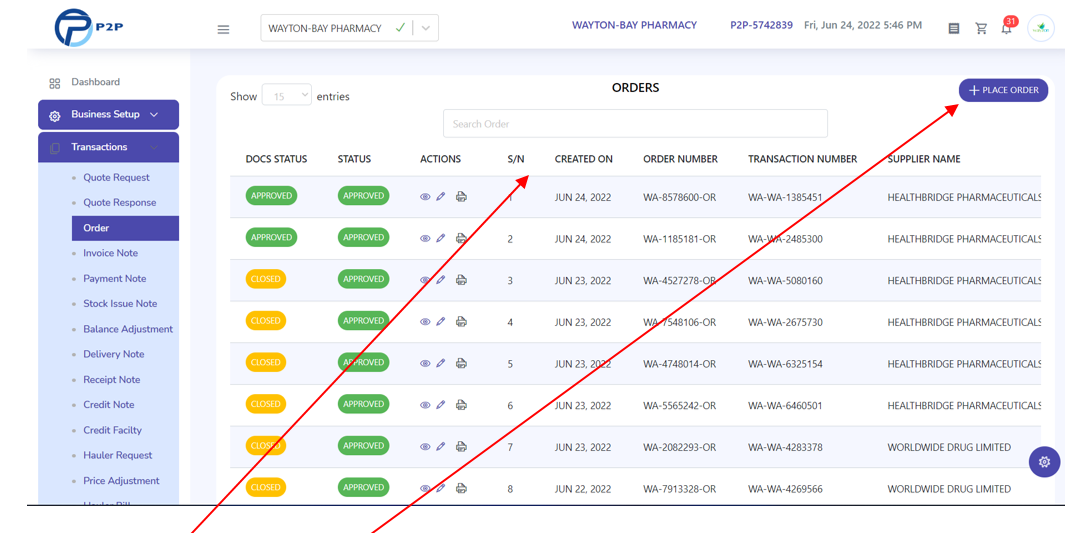Screen dimensions: 1065x533
Task: Click the Place Order button
Action: click(x=1003, y=90)
